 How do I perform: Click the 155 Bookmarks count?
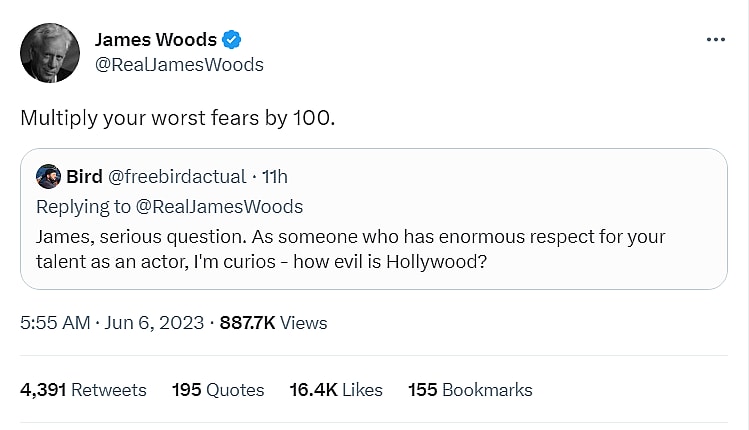(470, 390)
